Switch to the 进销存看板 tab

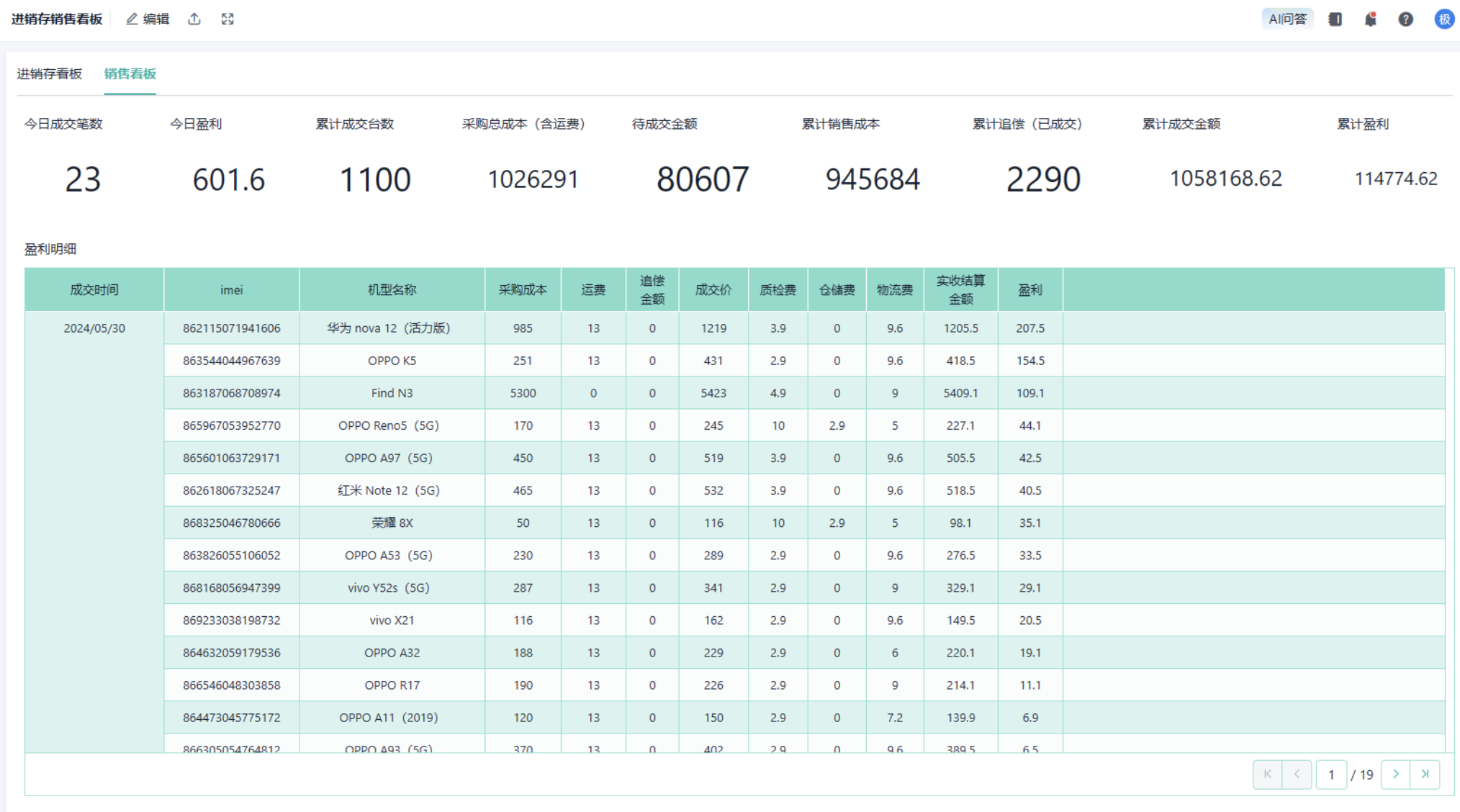click(50, 74)
